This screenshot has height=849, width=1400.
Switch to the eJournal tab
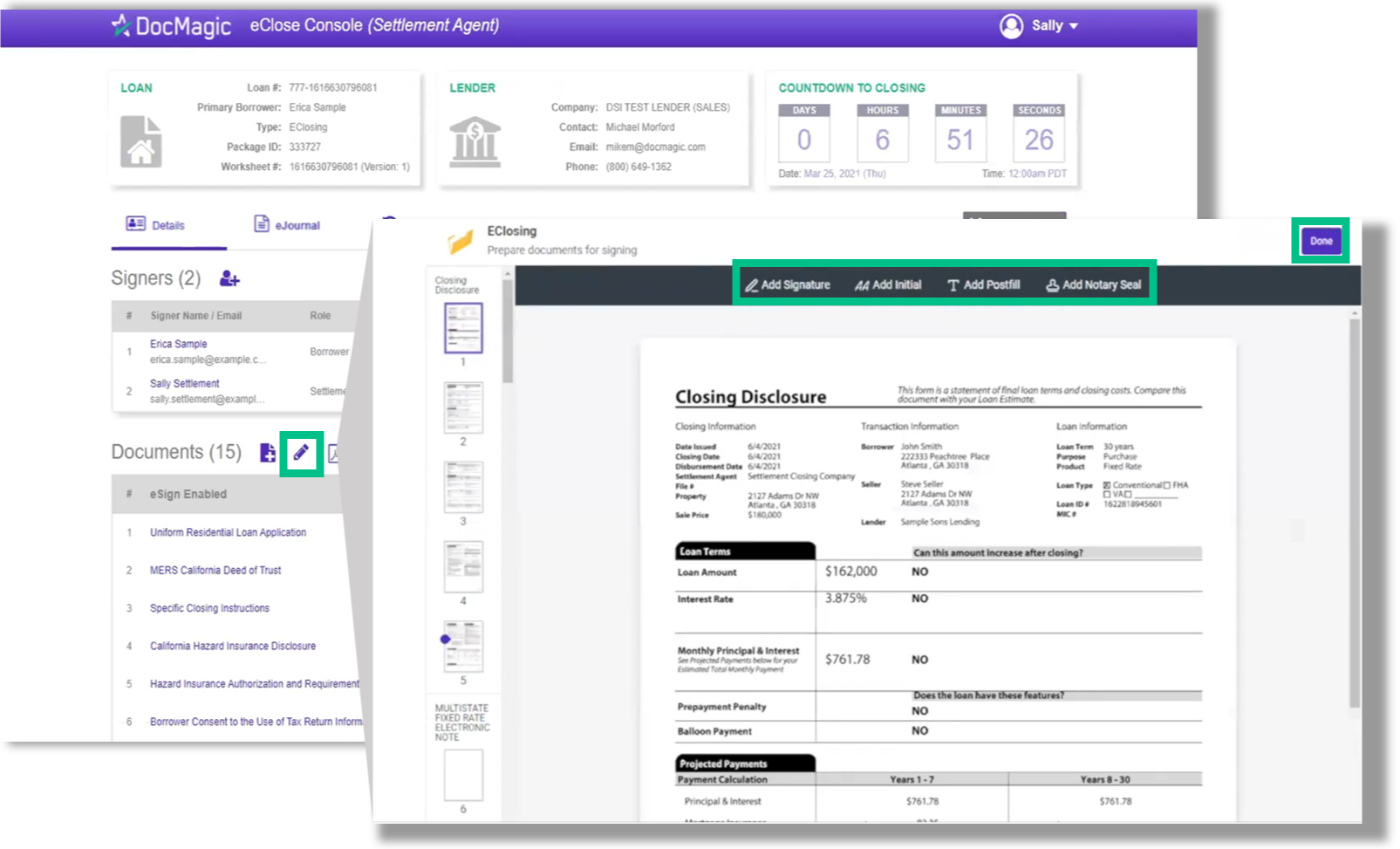point(287,224)
